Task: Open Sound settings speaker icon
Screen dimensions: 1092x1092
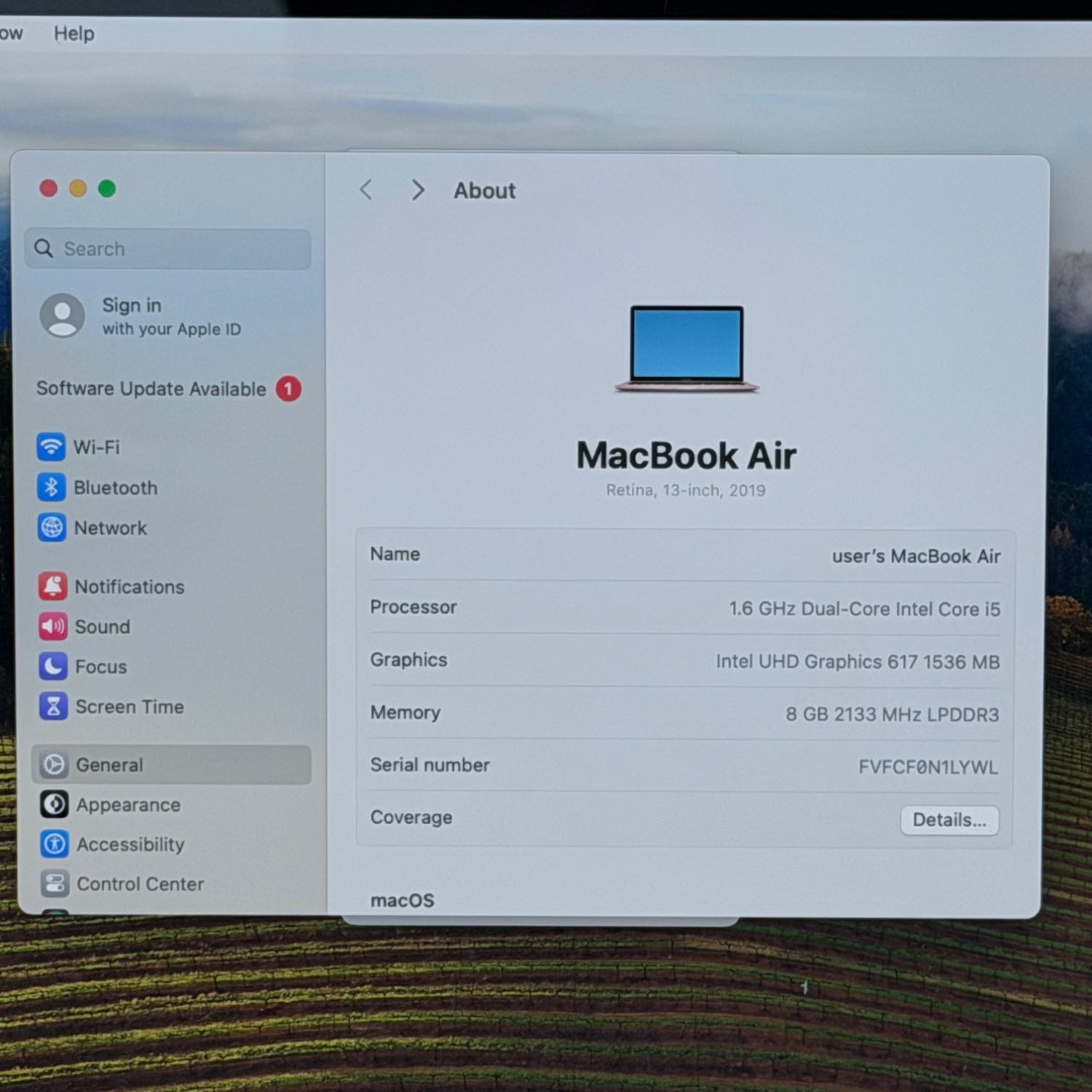Action: pyautogui.click(x=52, y=626)
